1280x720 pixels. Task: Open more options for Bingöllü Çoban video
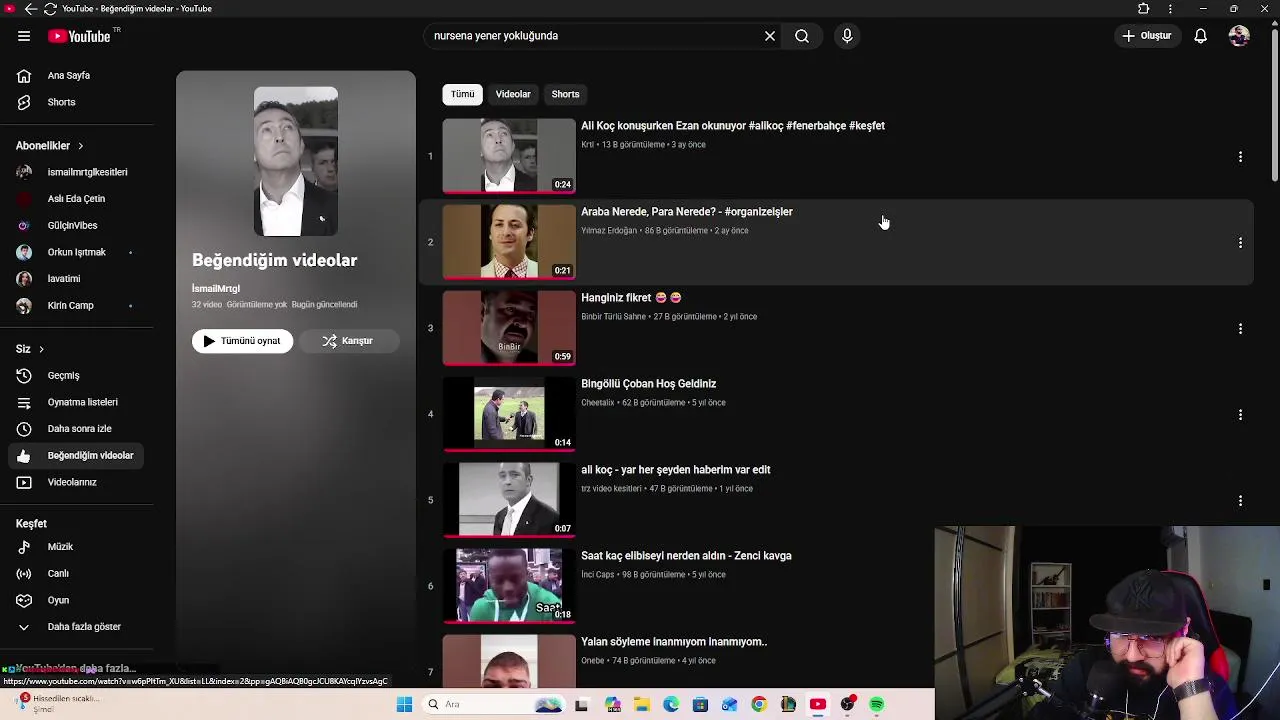[x=1240, y=415]
